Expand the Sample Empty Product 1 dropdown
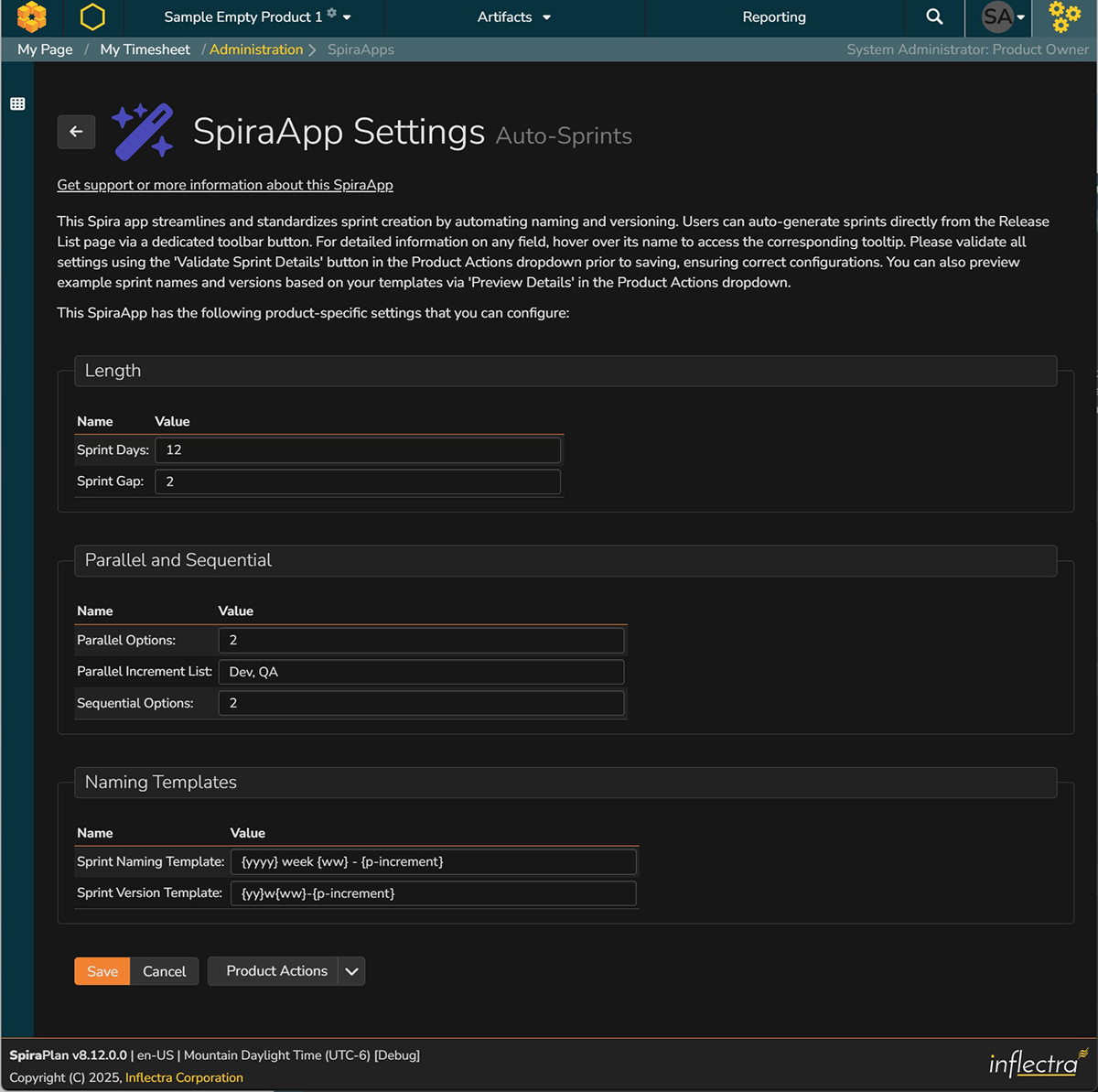The image size is (1098, 1092). coord(346,16)
